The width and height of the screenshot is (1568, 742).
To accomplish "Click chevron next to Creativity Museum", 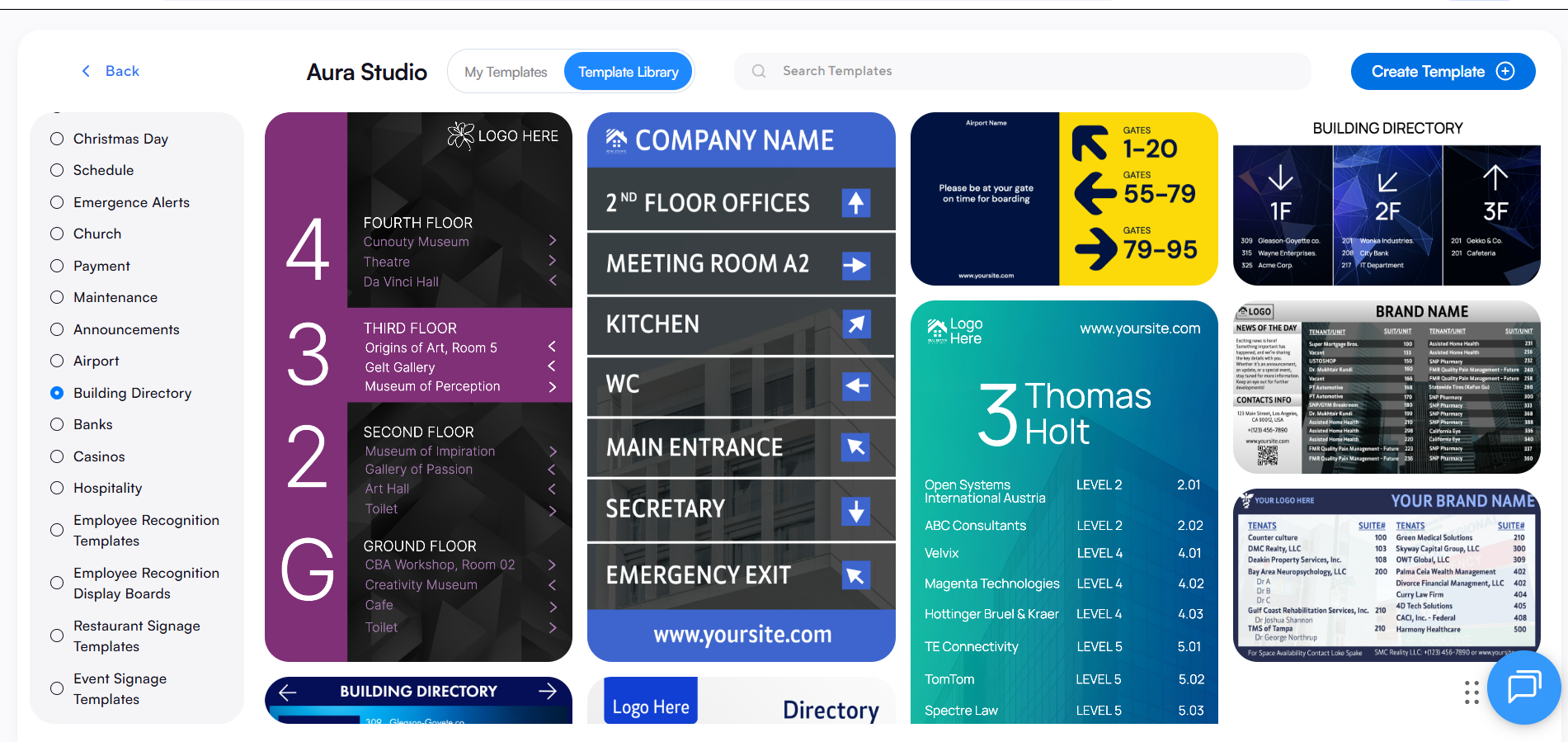I will [x=553, y=584].
